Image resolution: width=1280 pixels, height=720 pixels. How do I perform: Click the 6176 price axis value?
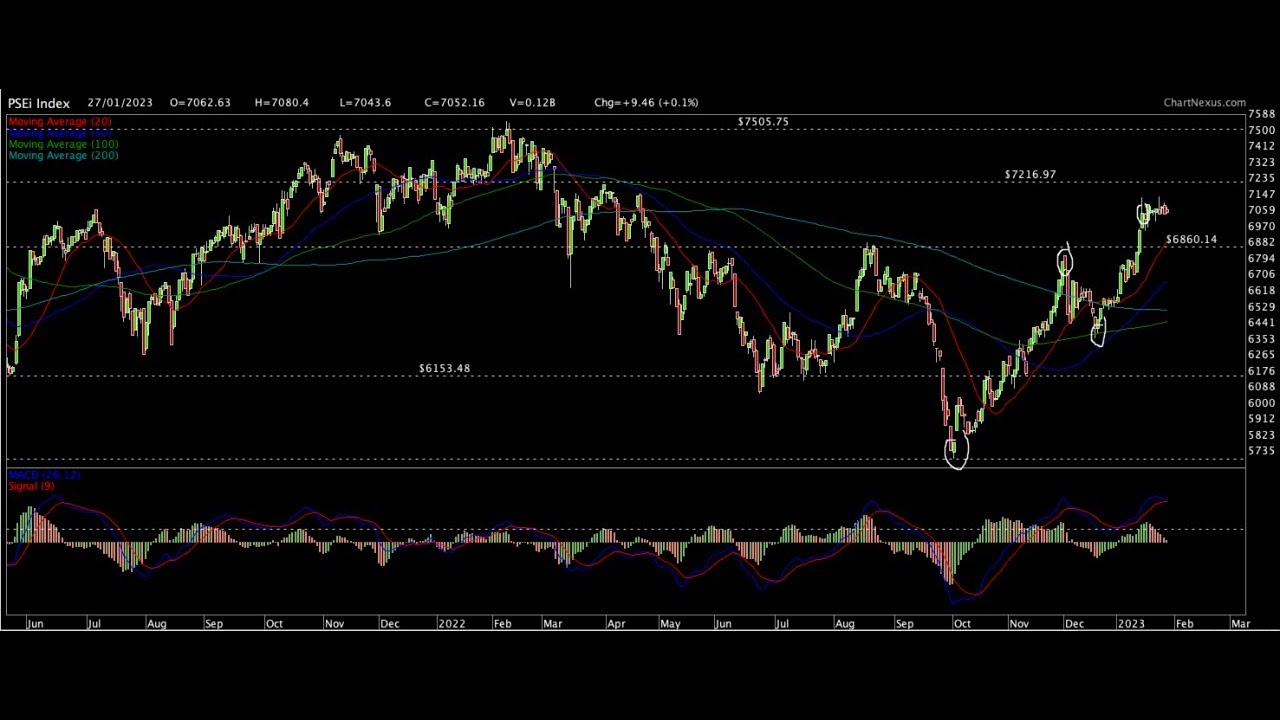(x=1261, y=371)
